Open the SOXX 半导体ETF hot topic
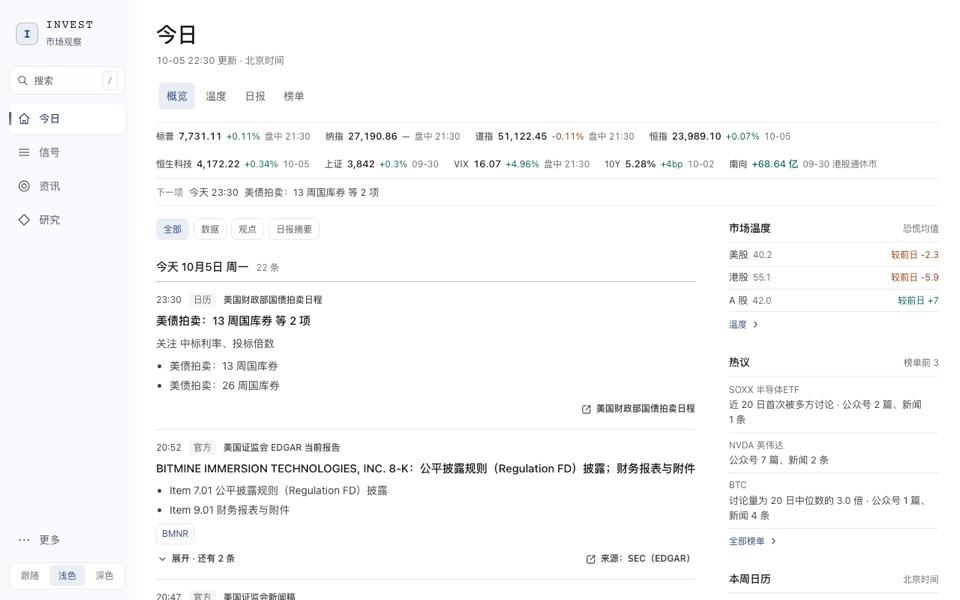Viewport: 960px width, 600px height. point(833,405)
